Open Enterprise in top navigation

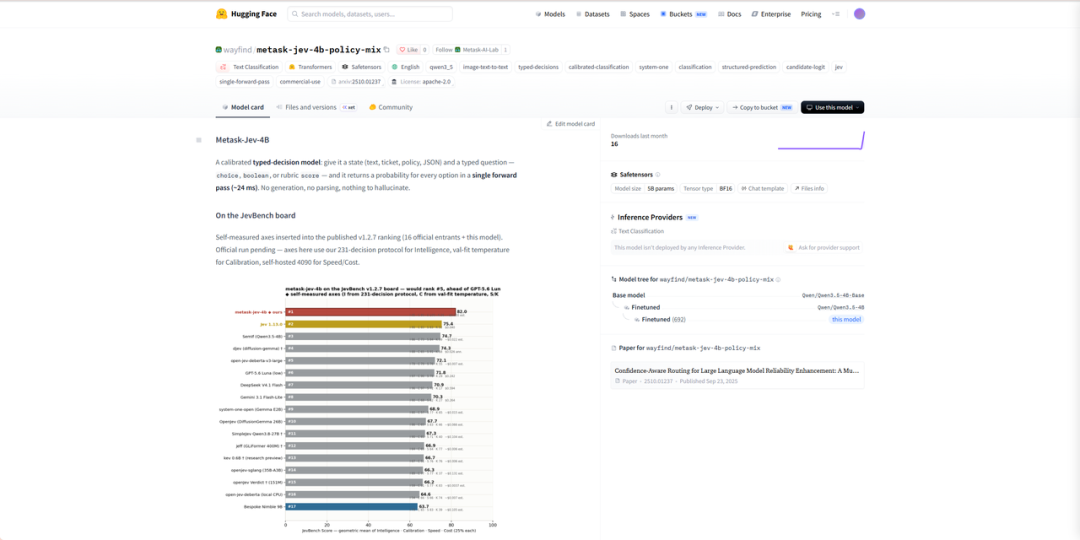point(771,14)
